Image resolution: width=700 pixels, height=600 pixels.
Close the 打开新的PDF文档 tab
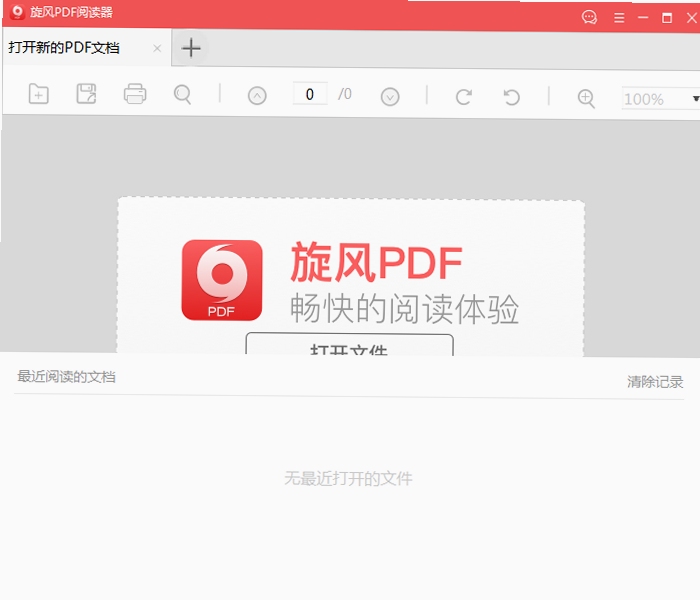(x=157, y=48)
